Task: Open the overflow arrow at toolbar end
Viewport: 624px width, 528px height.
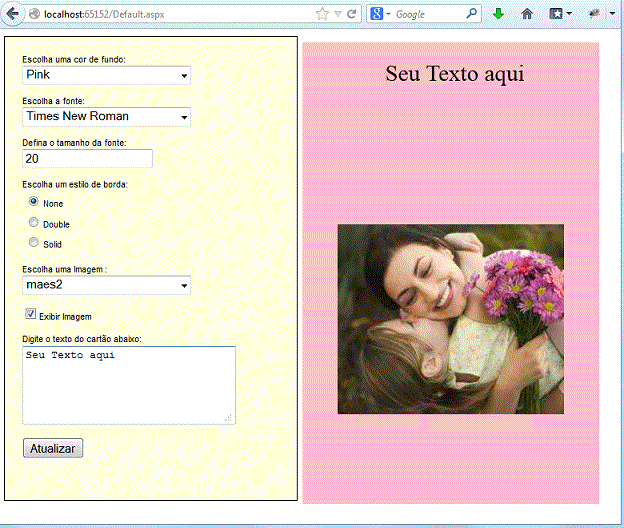Action: [x=612, y=14]
